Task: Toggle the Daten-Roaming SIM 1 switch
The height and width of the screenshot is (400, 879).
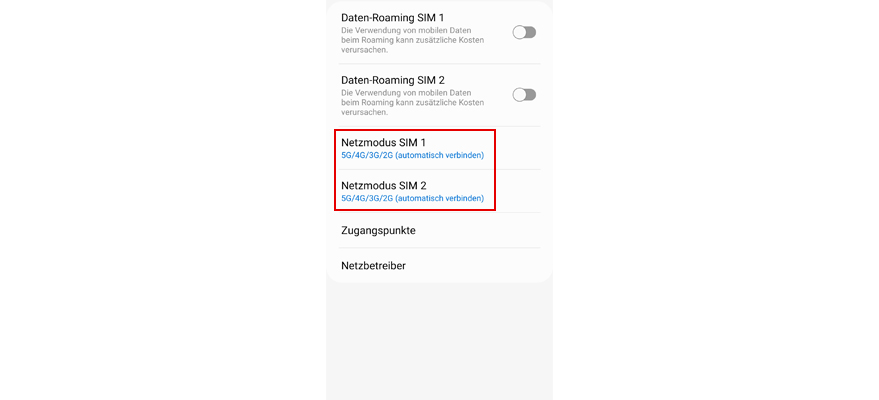Action: coord(524,32)
